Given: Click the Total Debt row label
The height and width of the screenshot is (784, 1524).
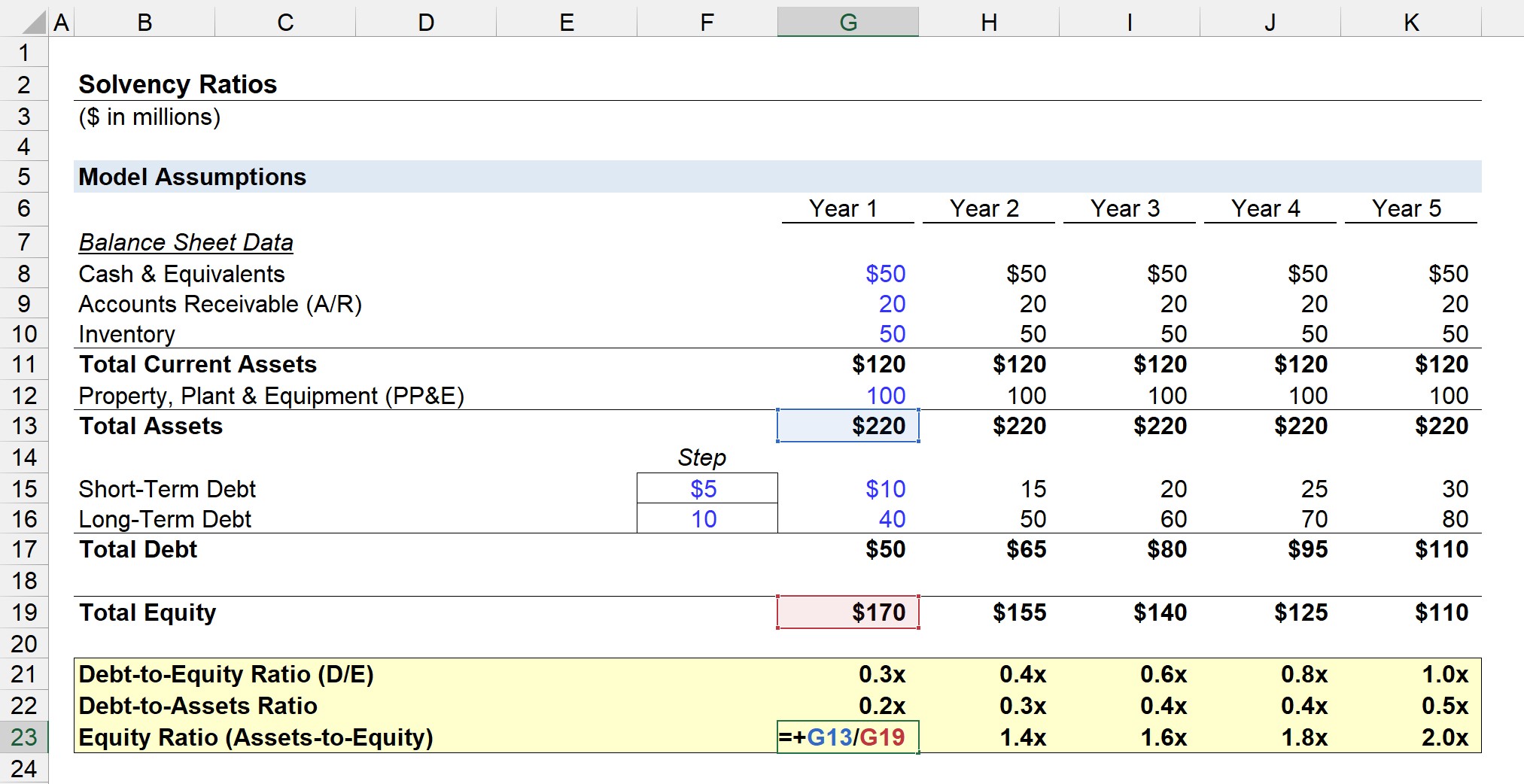Looking at the screenshot, I should coord(138,549).
